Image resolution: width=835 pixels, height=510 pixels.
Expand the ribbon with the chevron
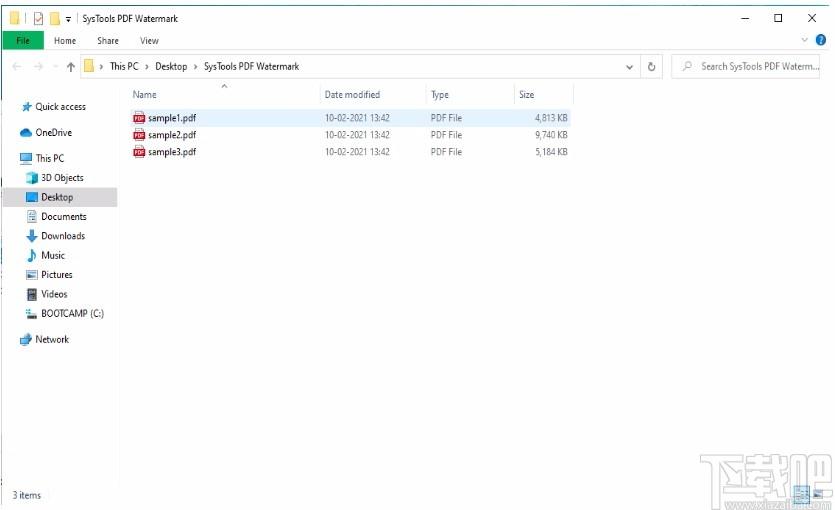805,40
